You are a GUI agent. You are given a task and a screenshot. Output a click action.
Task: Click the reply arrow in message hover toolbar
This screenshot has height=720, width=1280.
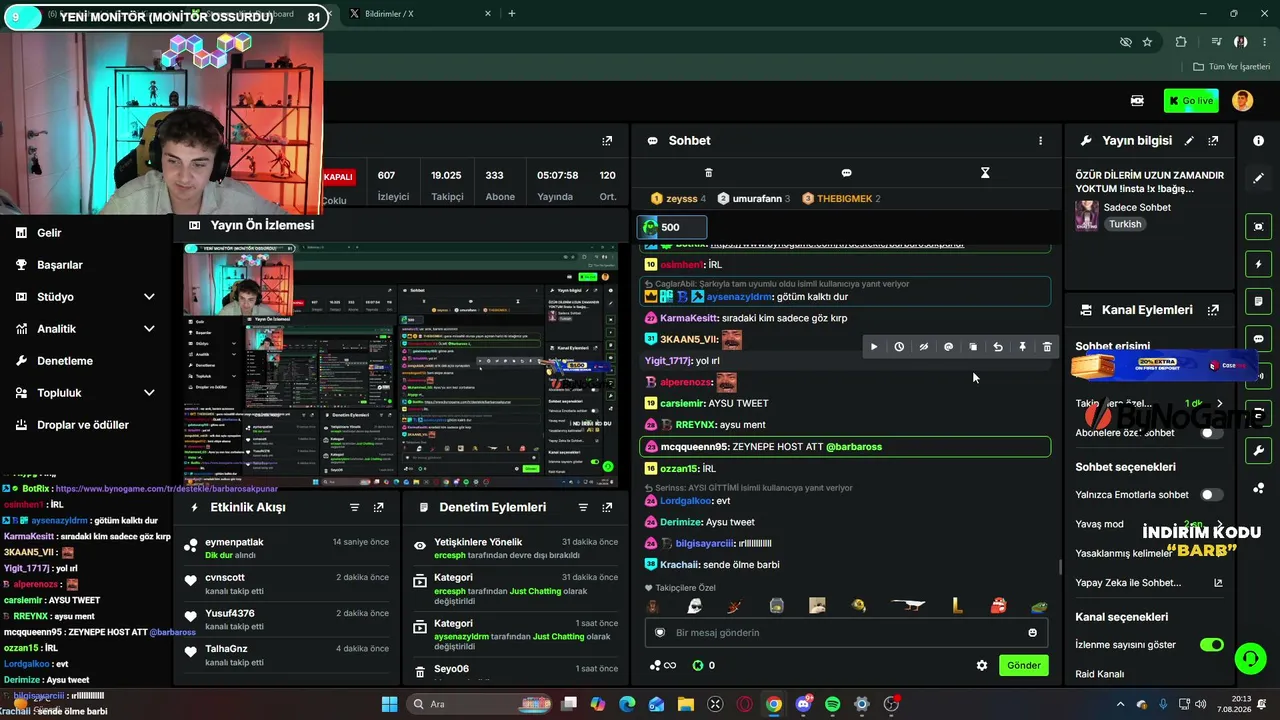coord(998,347)
